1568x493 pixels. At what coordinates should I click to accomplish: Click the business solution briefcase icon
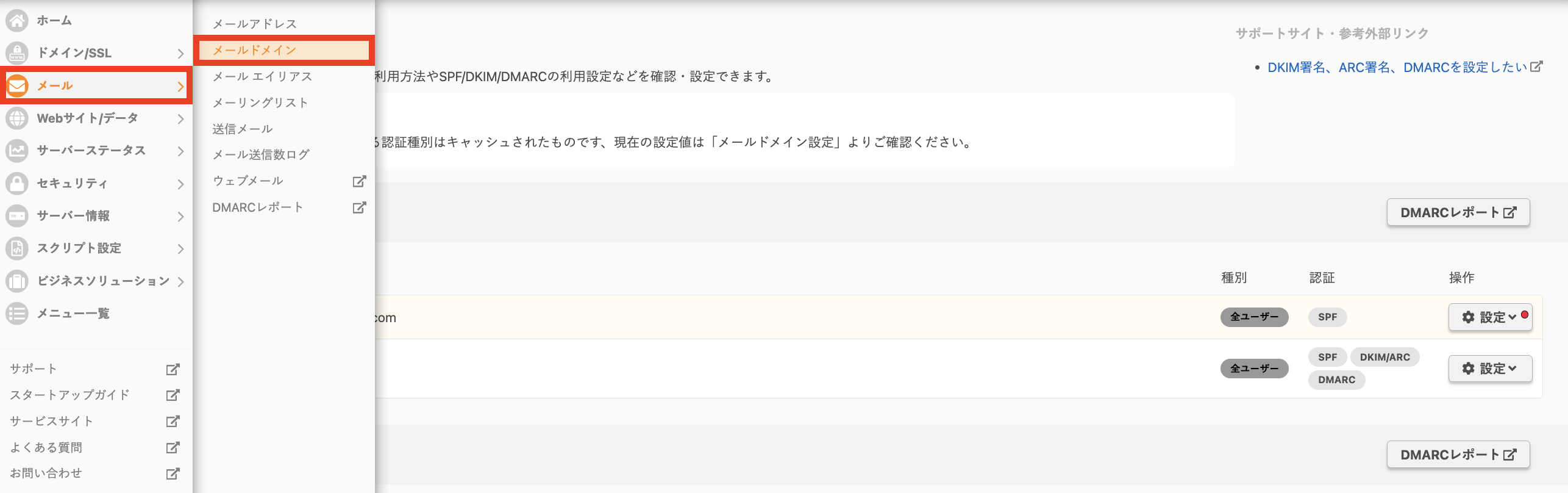[17, 281]
